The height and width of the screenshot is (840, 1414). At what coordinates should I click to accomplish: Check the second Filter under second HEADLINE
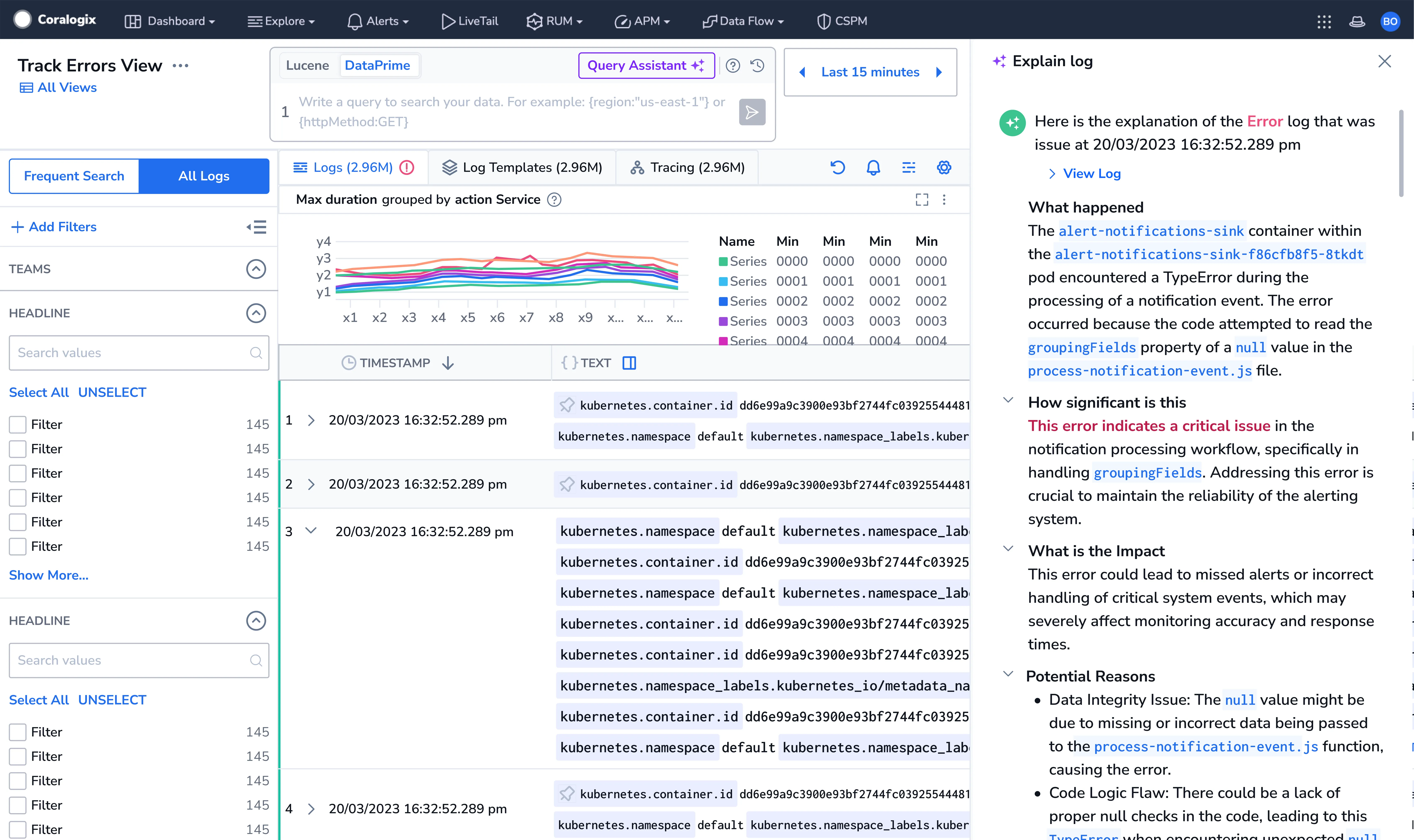[17, 756]
